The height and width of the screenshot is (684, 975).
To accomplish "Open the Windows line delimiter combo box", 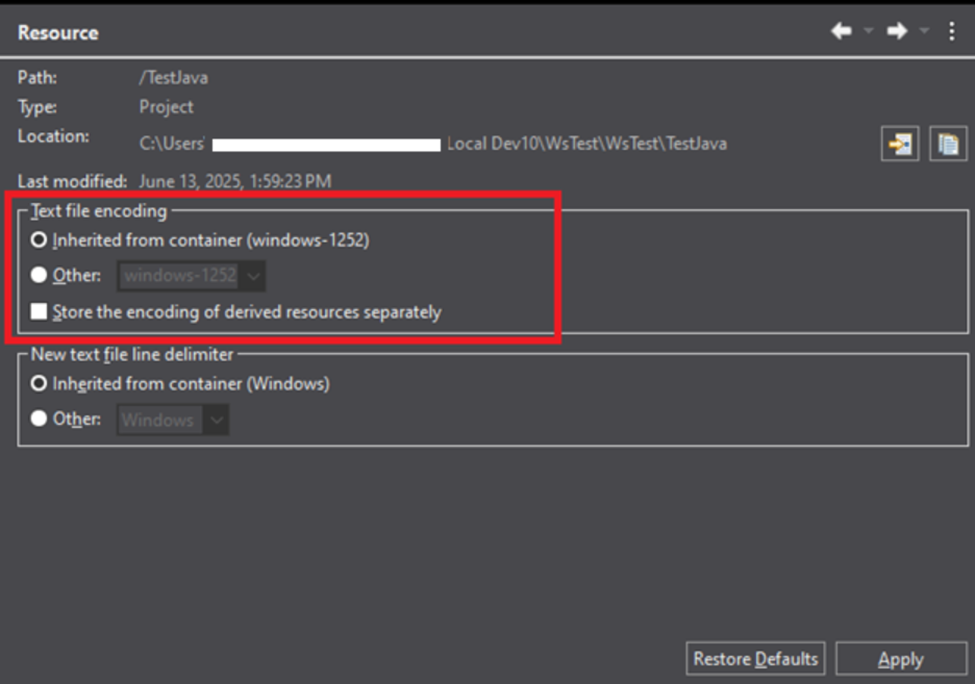I will click(x=174, y=420).
